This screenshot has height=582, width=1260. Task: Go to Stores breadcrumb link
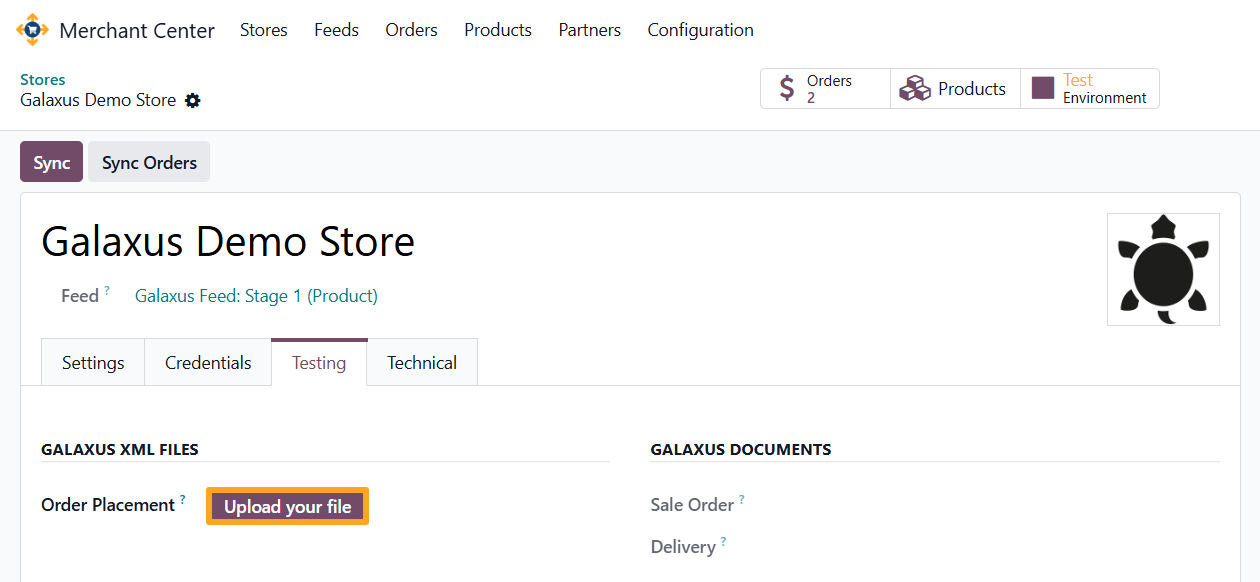pos(43,80)
